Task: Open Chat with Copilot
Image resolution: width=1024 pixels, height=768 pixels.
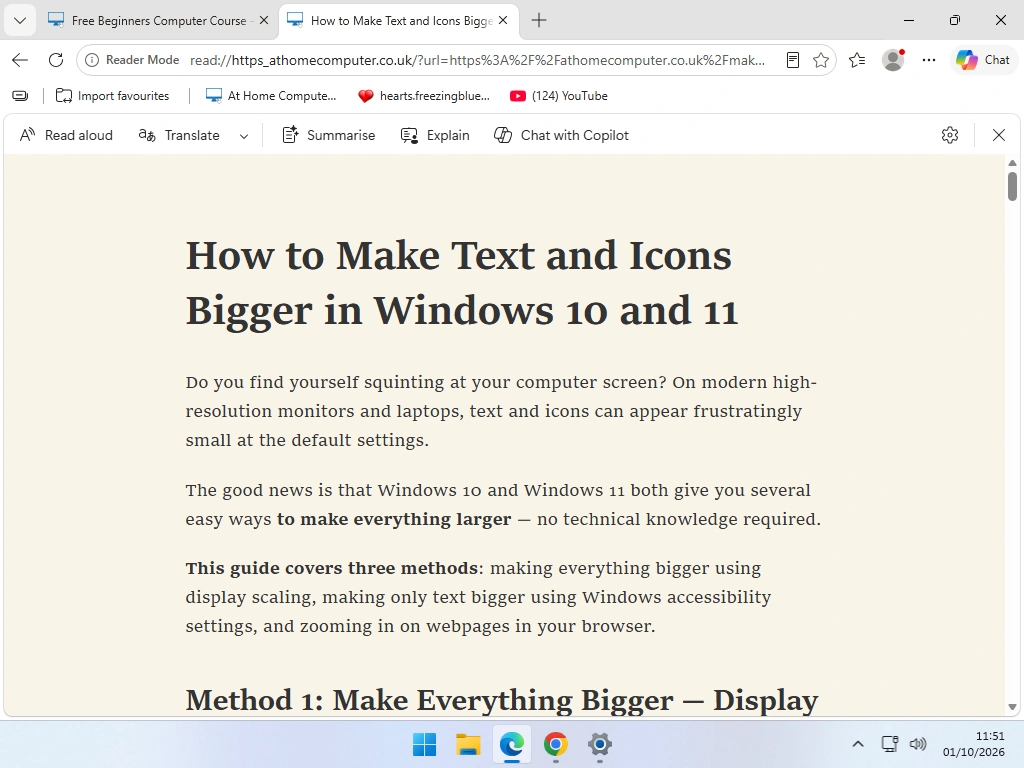Action: [561, 135]
